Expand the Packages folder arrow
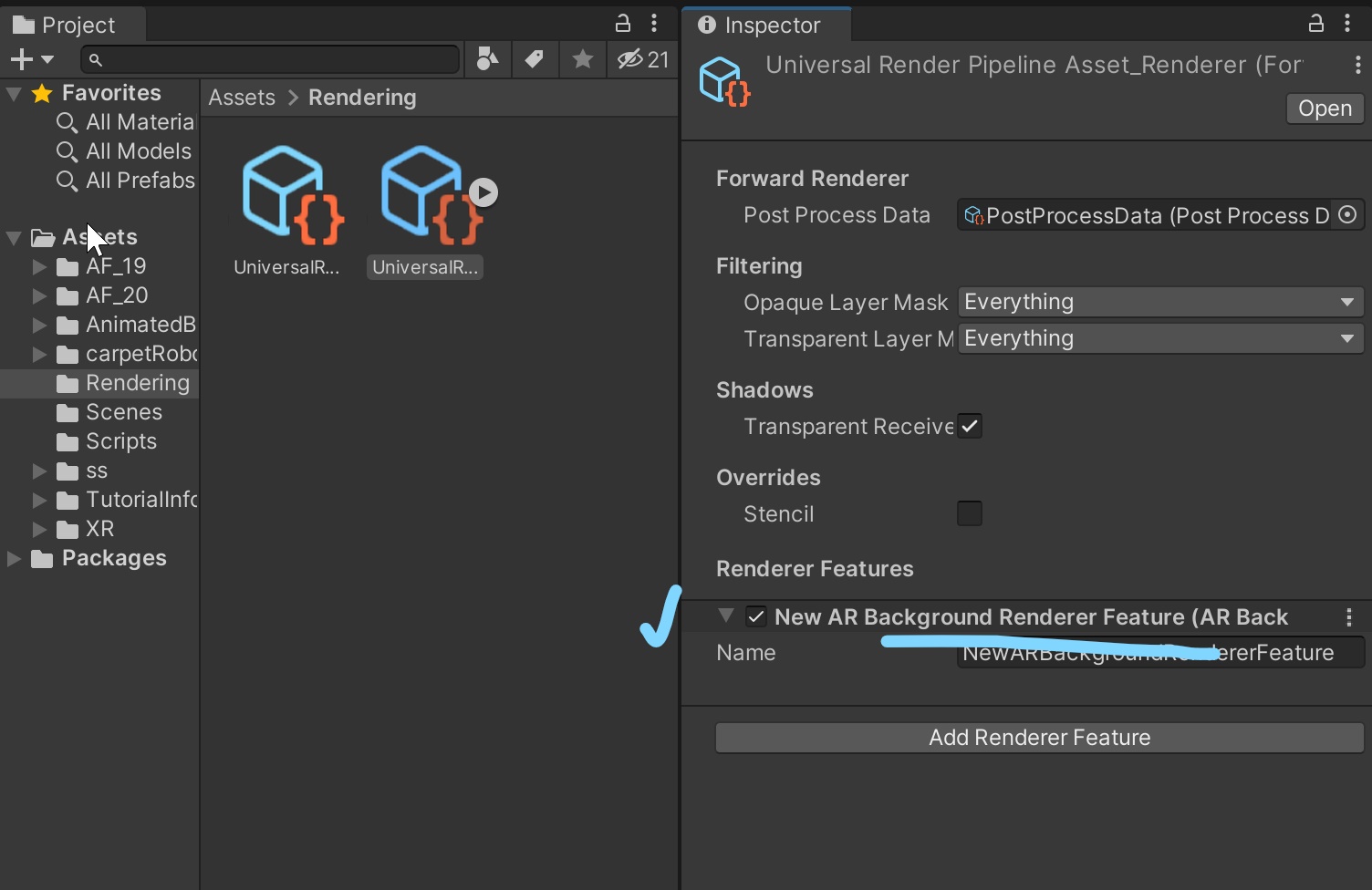The image size is (1372, 890). [14, 558]
